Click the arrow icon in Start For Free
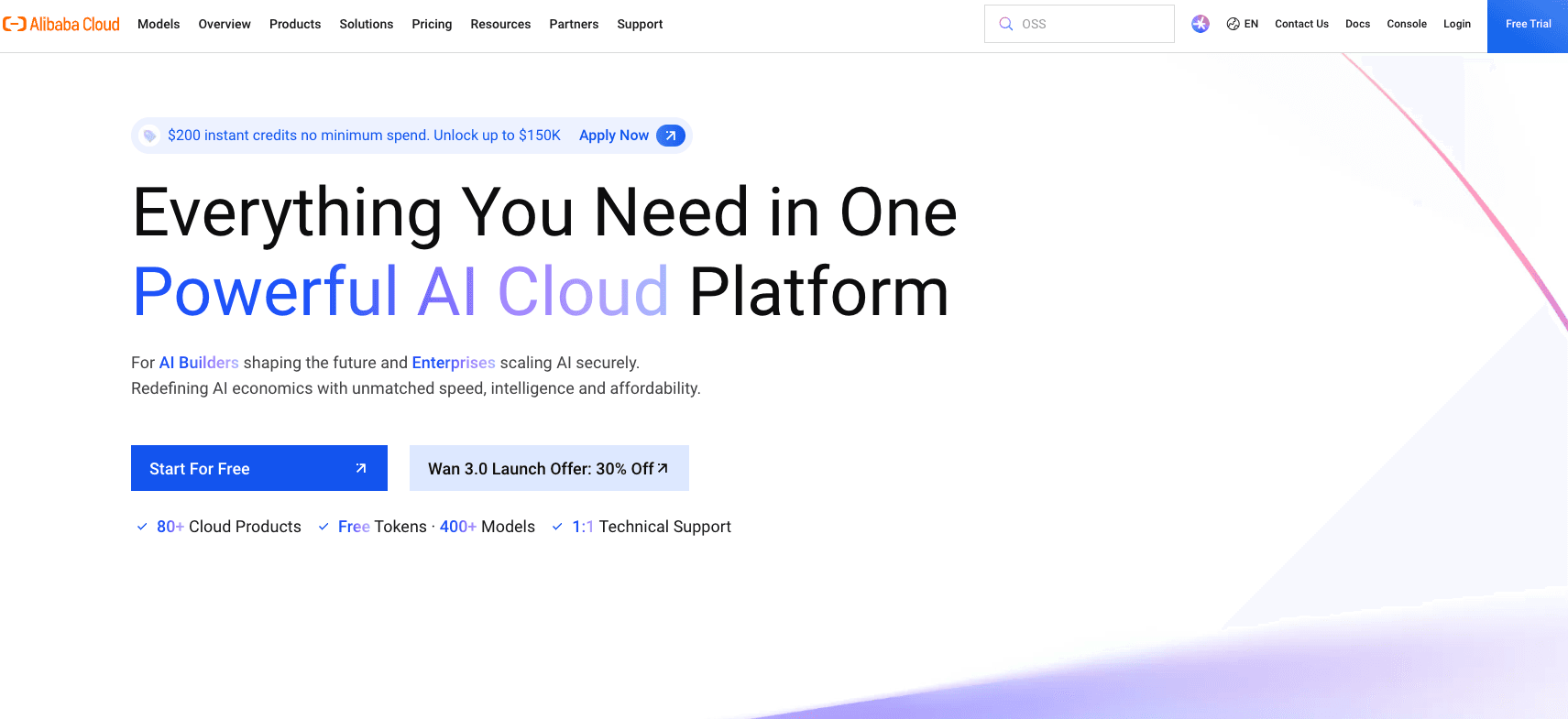The height and width of the screenshot is (719, 1568). [x=361, y=468]
